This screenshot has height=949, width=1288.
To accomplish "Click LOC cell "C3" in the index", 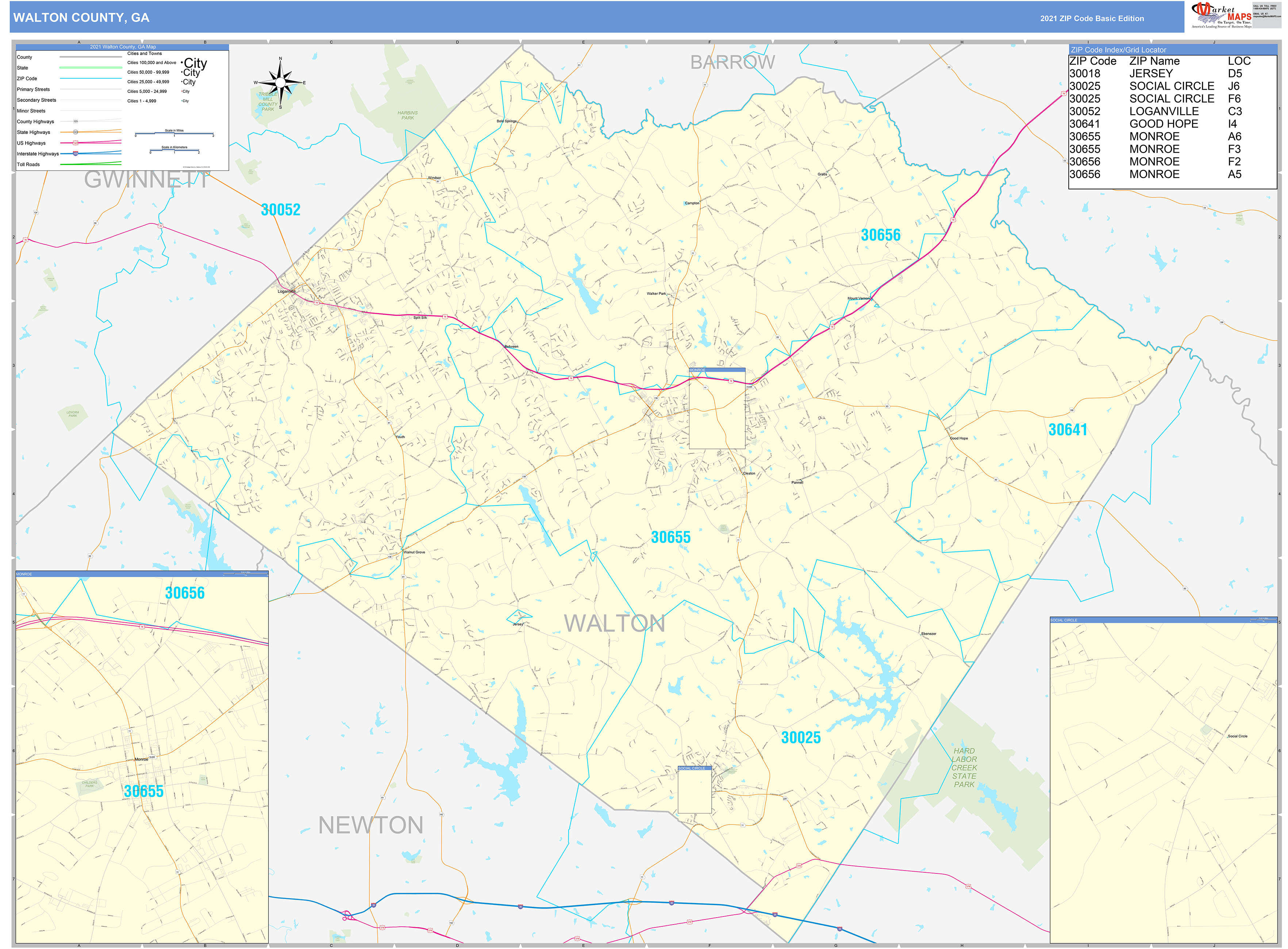I will click(x=1235, y=111).
